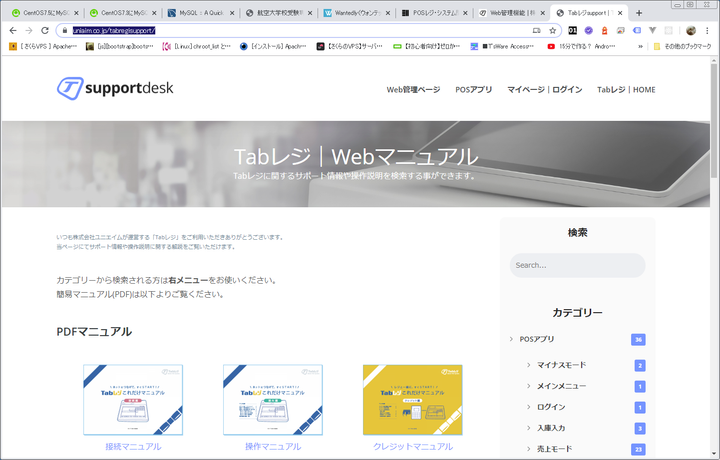Open the 入庫入力 category link
720x460 pixels.
point(551,428)
